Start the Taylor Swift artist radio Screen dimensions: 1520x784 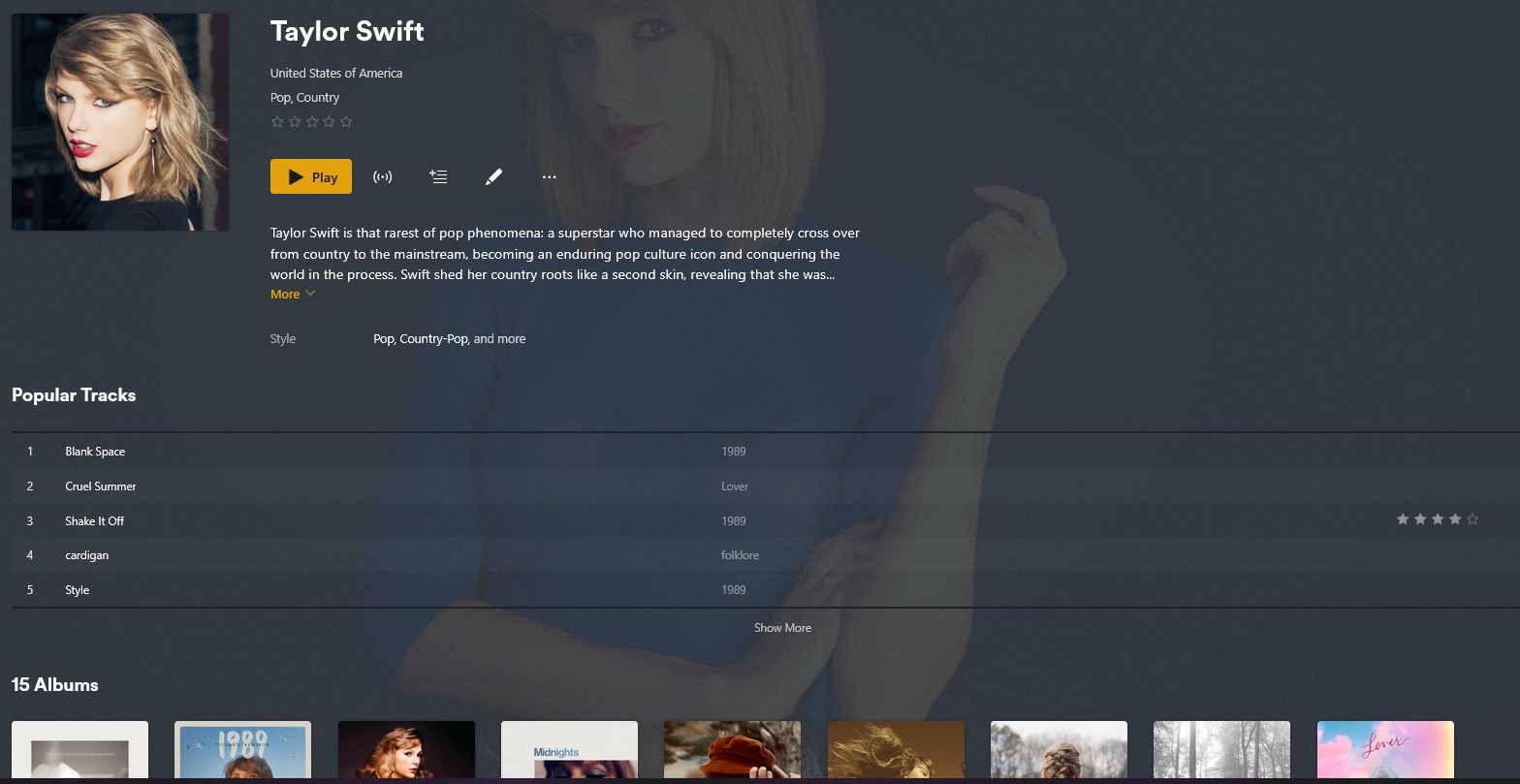tap(383, 177)
